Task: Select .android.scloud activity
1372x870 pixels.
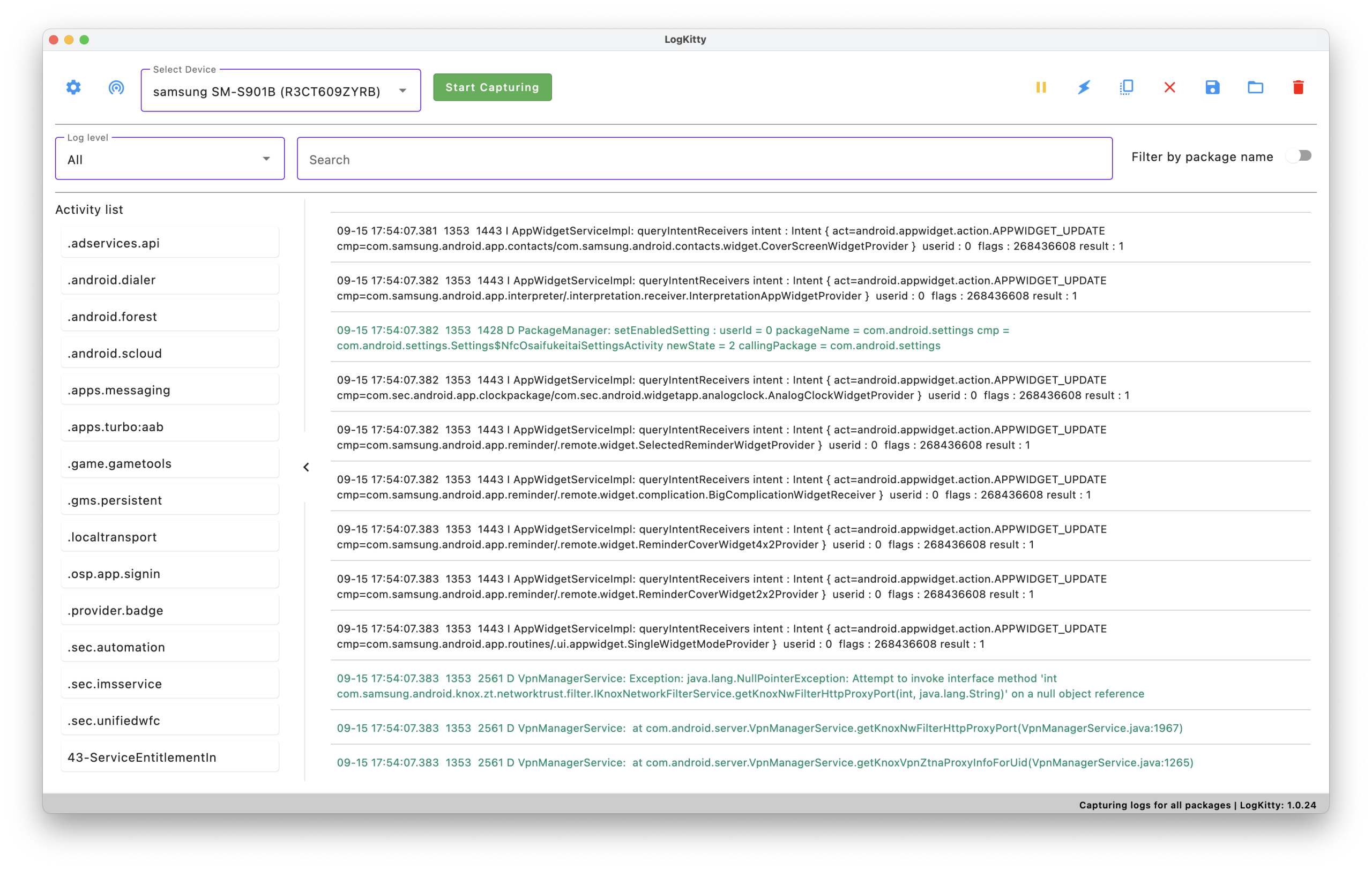Action: pyautogui.click(x=170, y=353)
